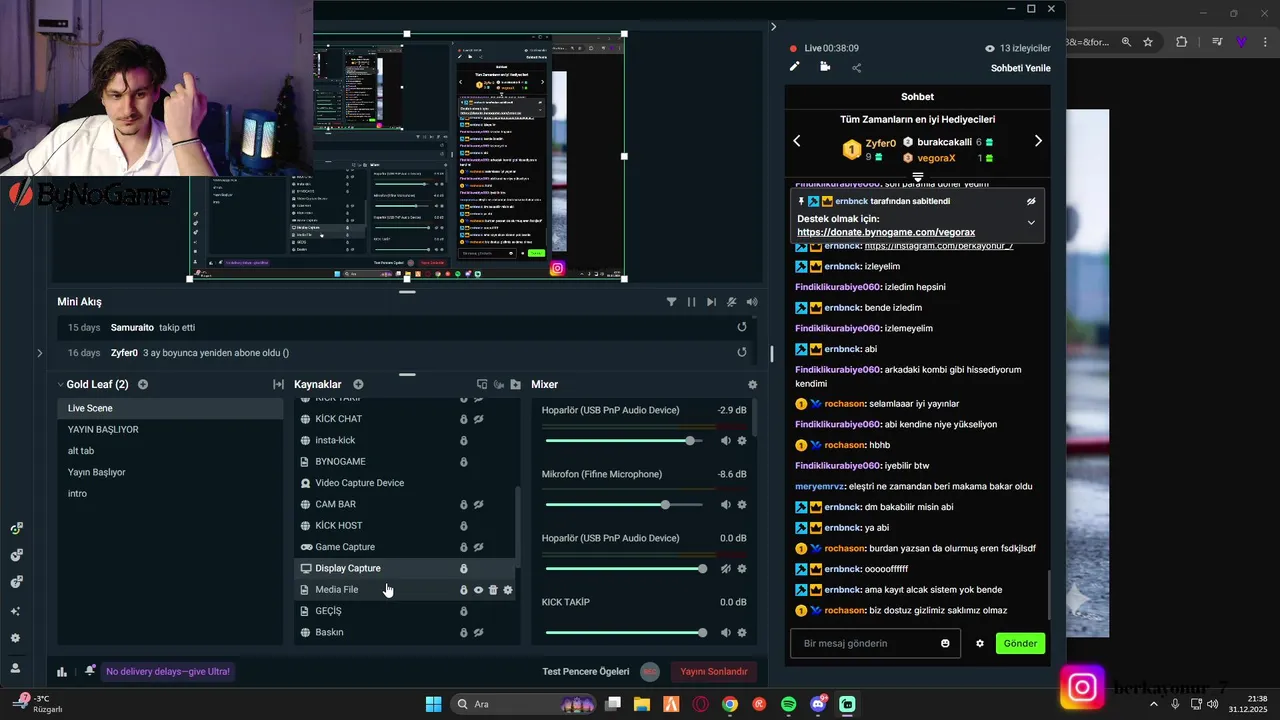Screen dimensions: 1280x720
Task: Hide the Media File source with eye
Action: pos(478,590)
